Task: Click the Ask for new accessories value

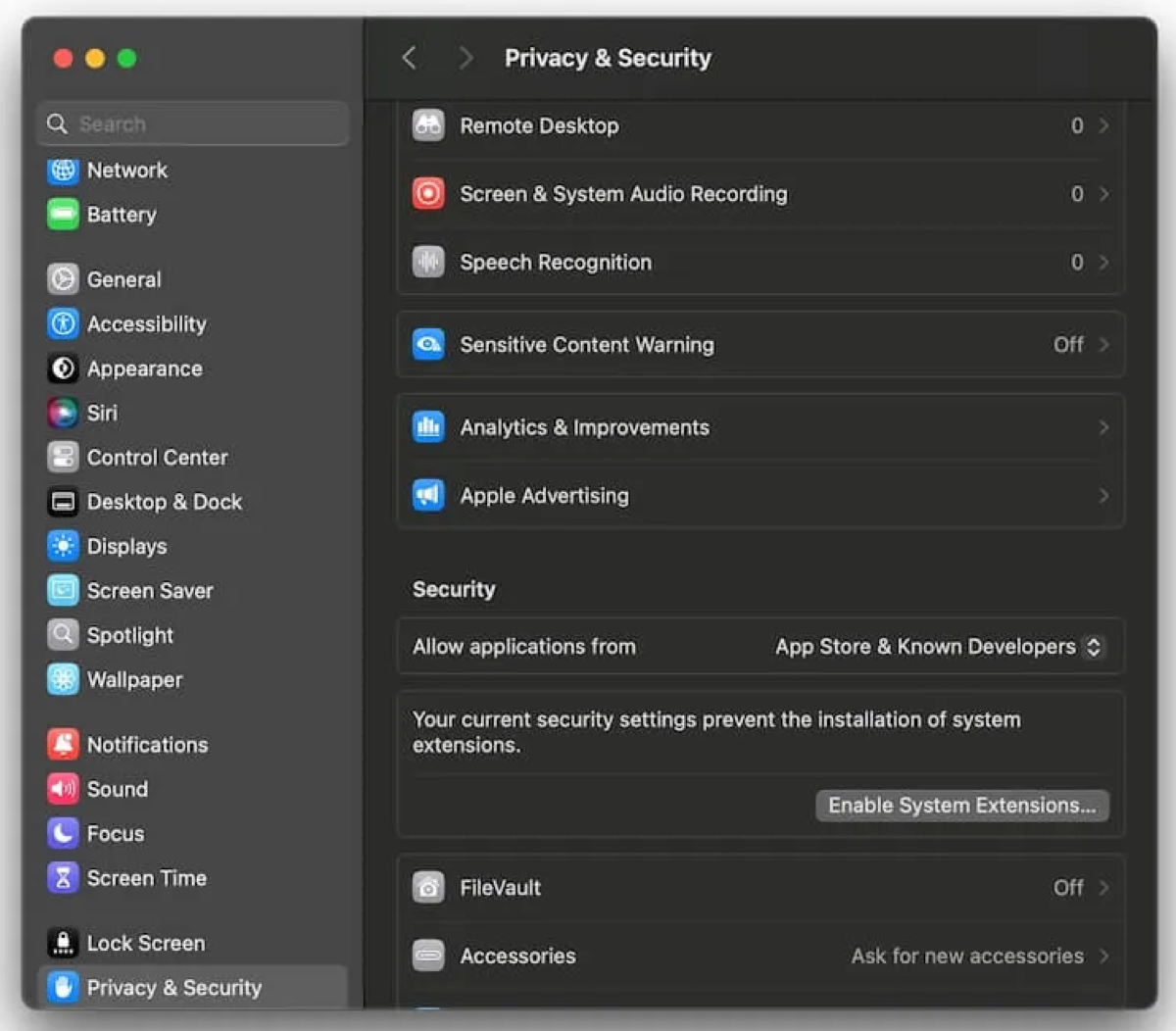Action: point(967,956)
